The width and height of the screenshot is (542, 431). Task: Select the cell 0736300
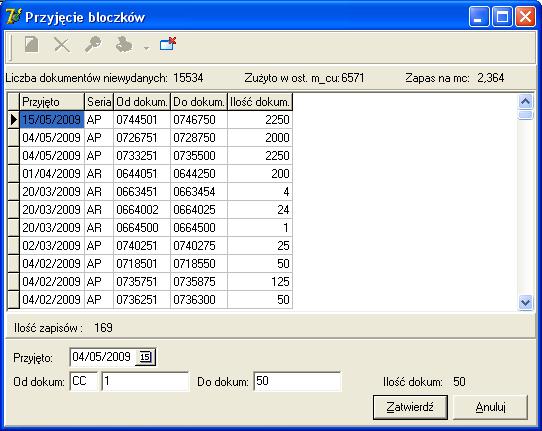[x=199, y=299]
